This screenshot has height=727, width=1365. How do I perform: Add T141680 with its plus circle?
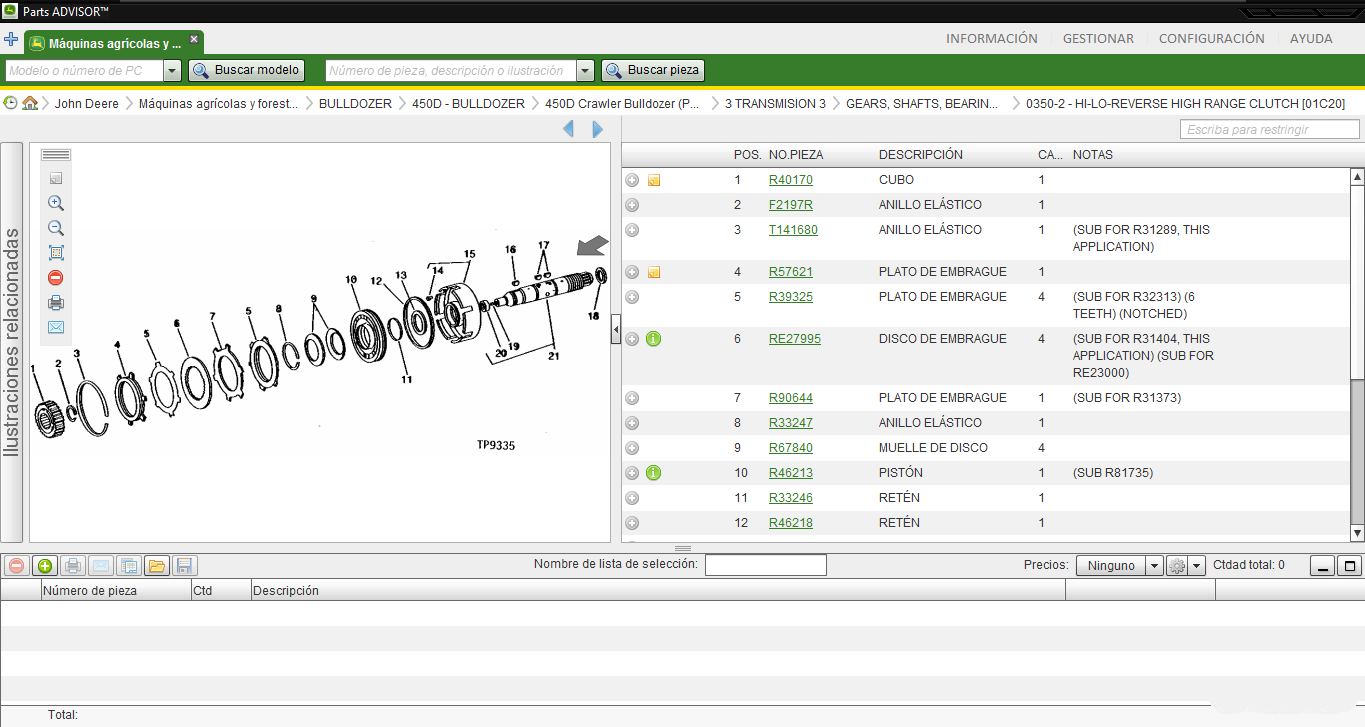point(632,230)
